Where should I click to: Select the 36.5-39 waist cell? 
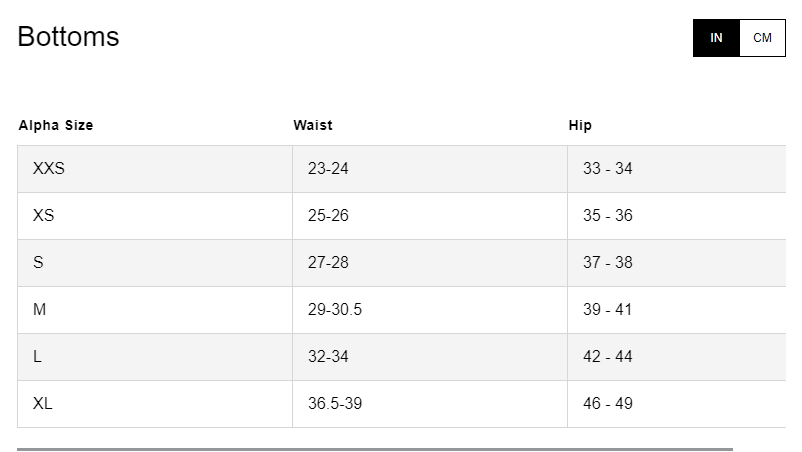point(335,404)
